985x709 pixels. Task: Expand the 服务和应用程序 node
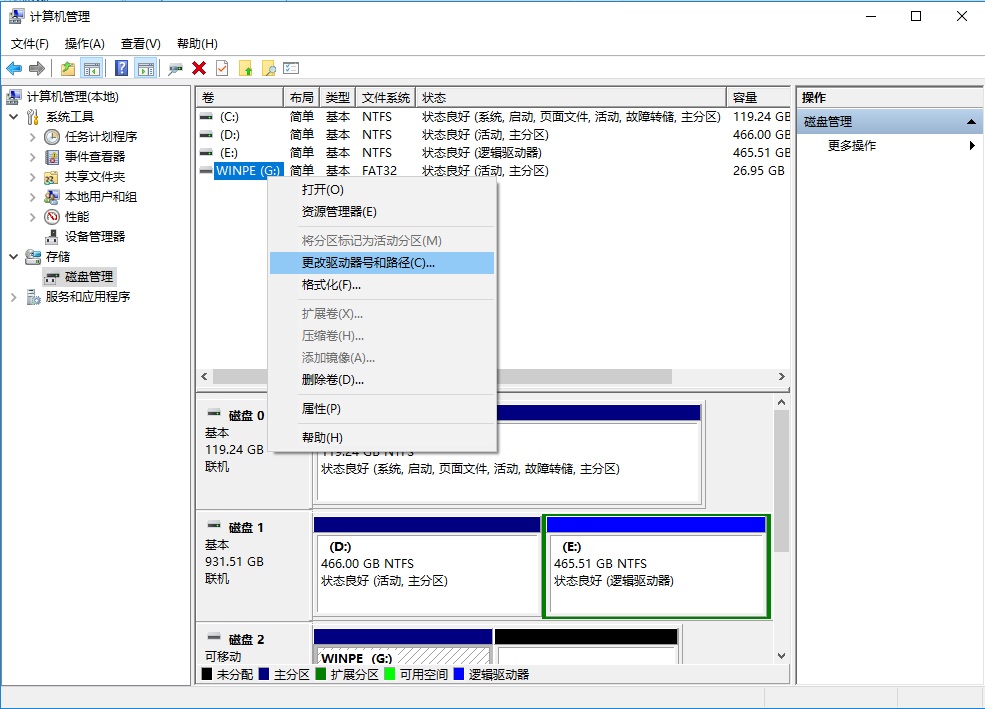pyautogui.click(x=14, y=297)
